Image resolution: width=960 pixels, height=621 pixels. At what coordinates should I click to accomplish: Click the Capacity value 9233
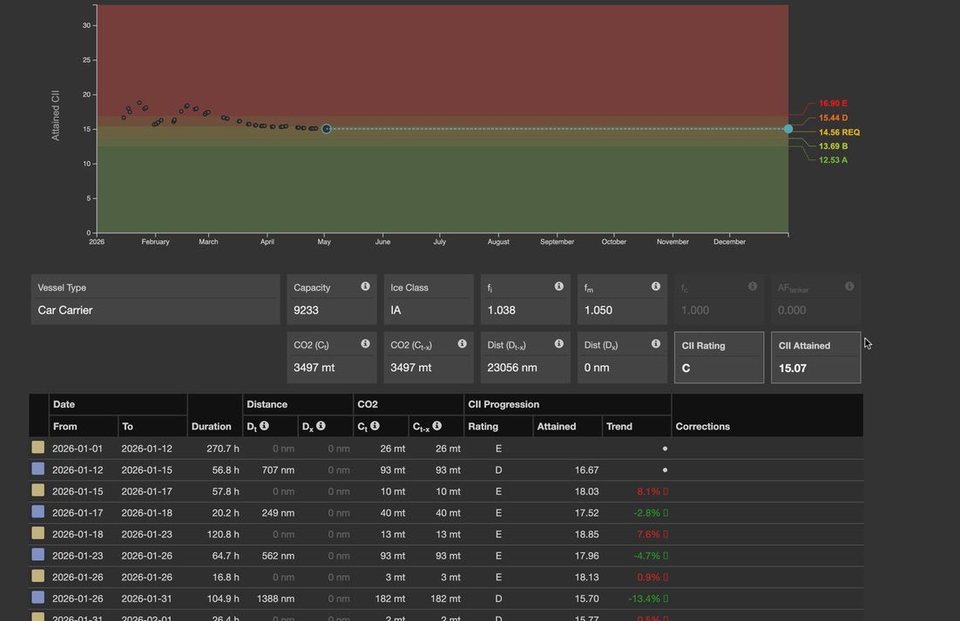point(306,310)
